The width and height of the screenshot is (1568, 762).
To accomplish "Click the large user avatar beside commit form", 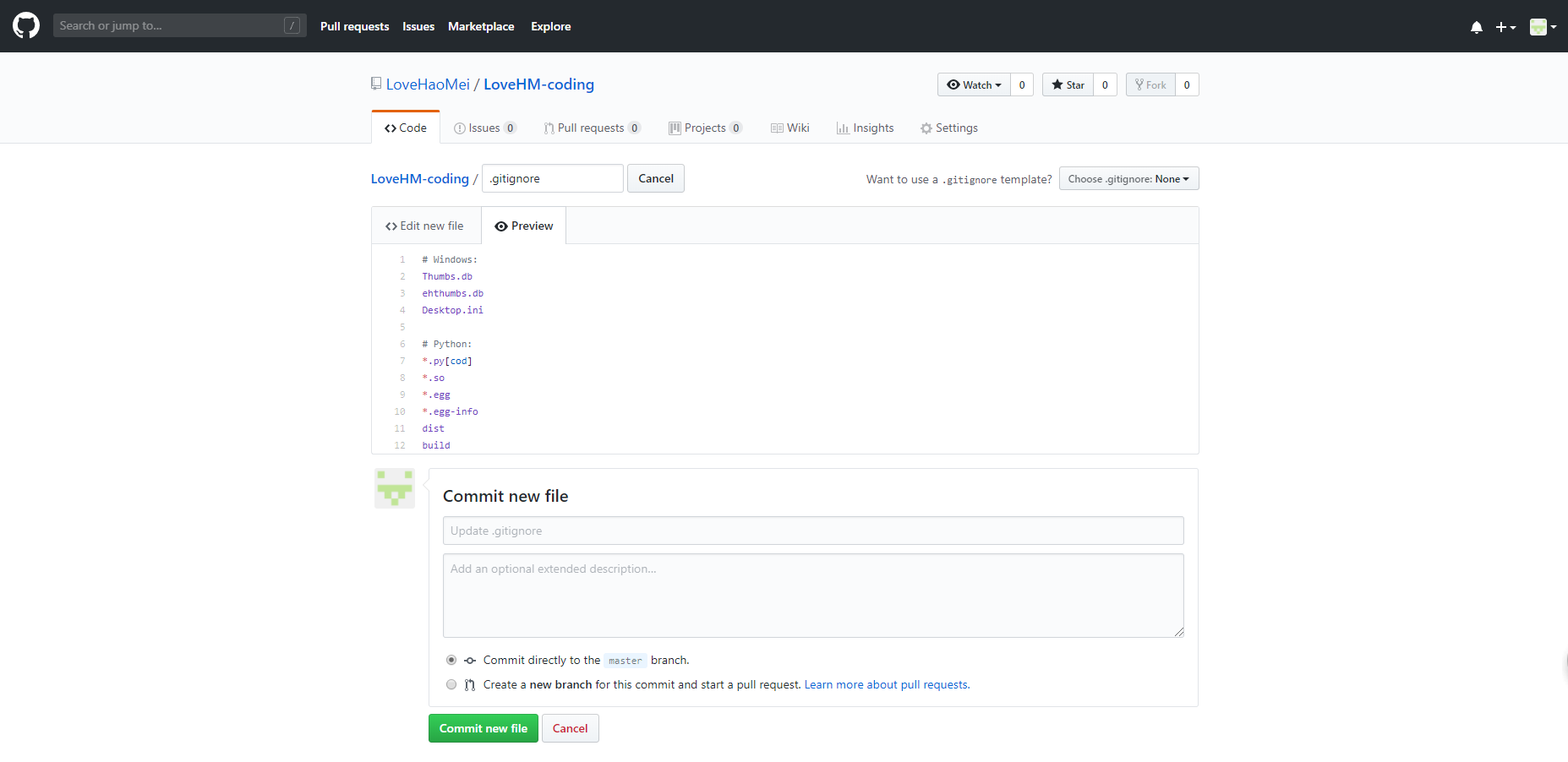I will click(395, 488).
